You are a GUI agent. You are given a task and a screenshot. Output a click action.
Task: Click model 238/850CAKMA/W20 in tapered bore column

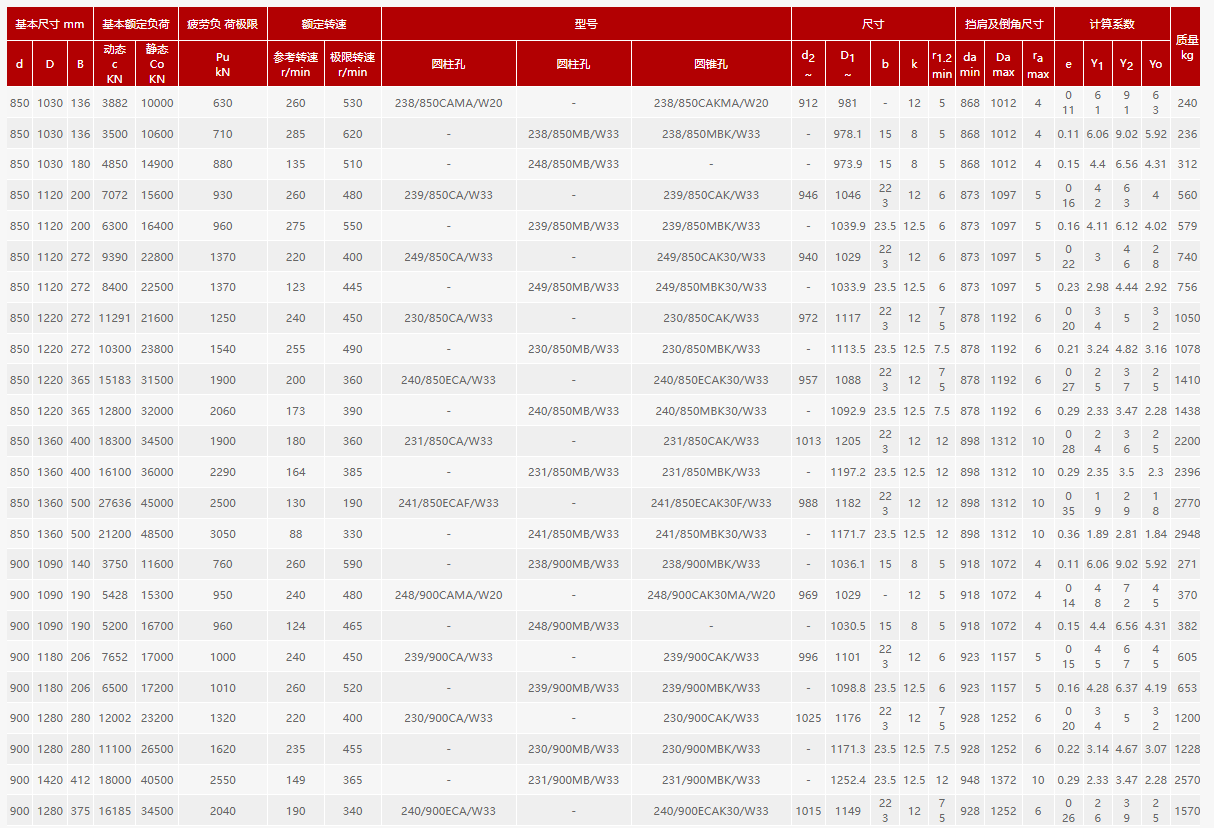(710, 103)
